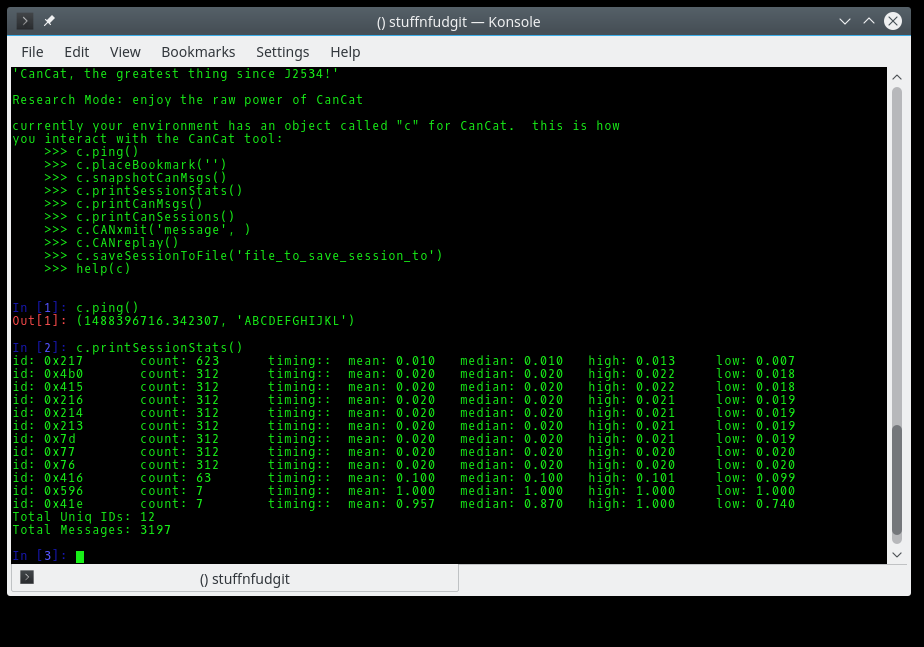The width and height of the screenshot is (924, 647).
Task: Toggle the pin icon in title bar
Action: [49, 21]
